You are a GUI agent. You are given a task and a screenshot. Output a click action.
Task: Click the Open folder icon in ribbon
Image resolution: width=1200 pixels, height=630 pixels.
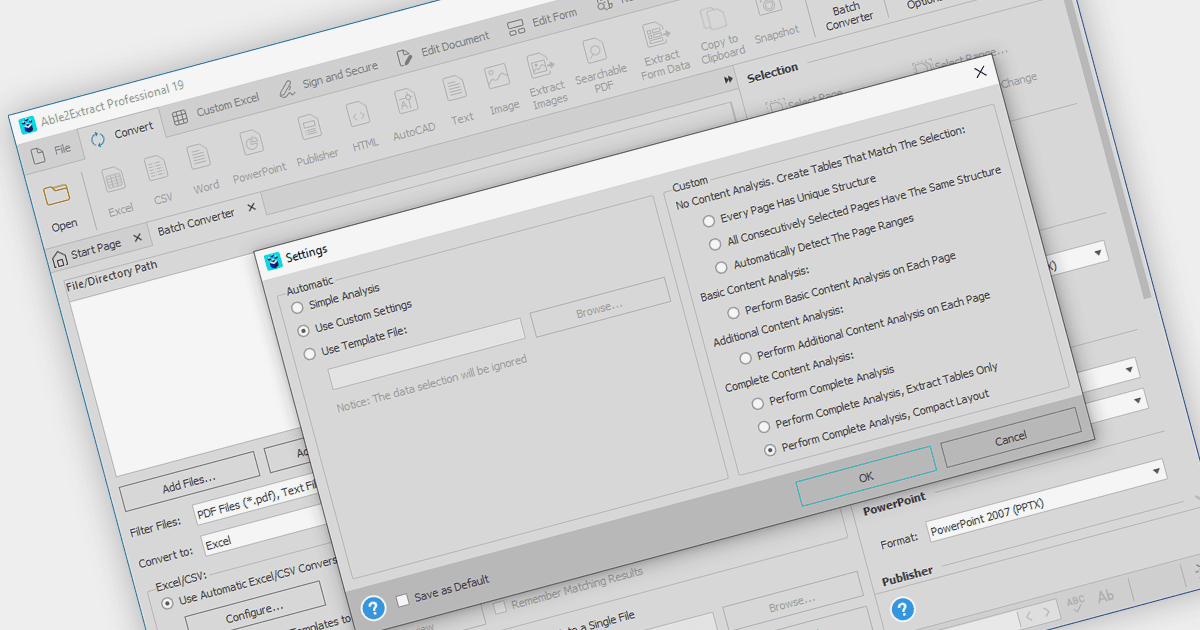point(58,195)
